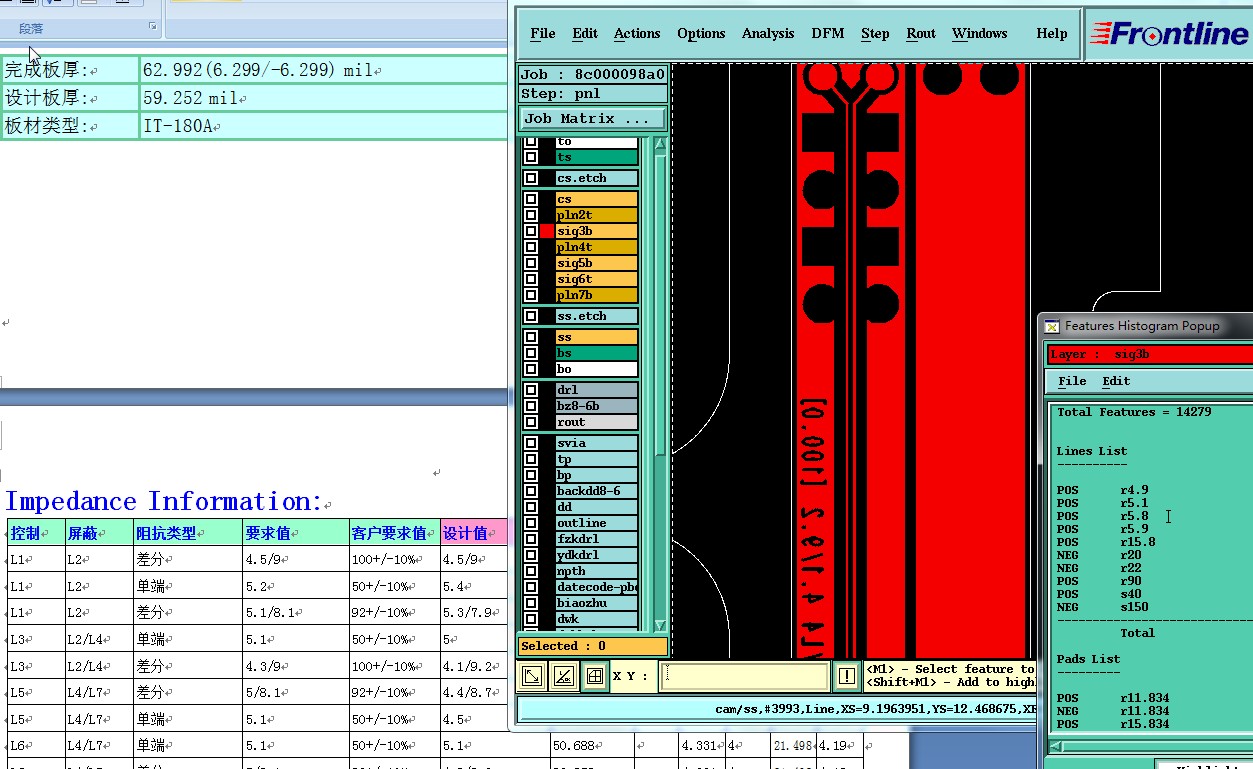Toggle checkbox for layer cs.etch
Viewport: 1253px width, 769px height.
531,178
